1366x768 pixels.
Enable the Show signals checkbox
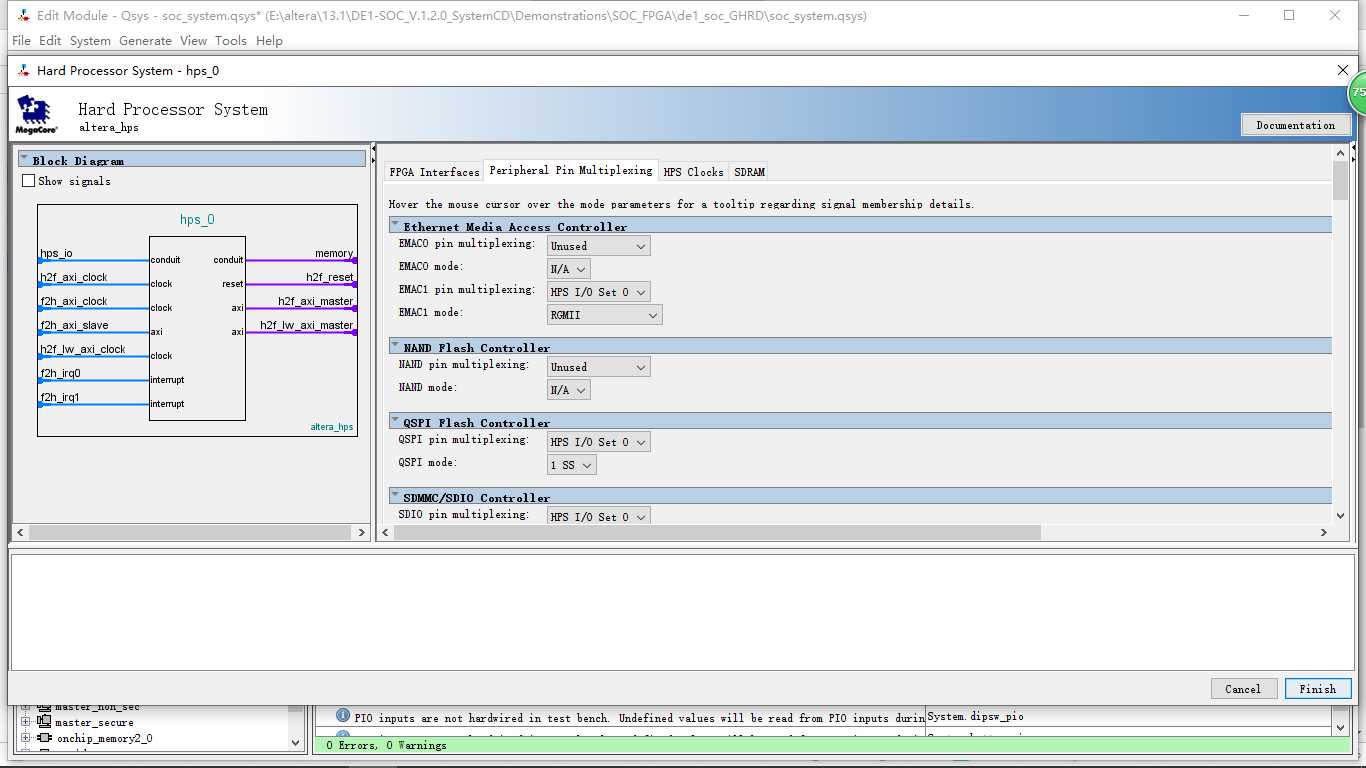pyautogui.click(x=28, y=181)
